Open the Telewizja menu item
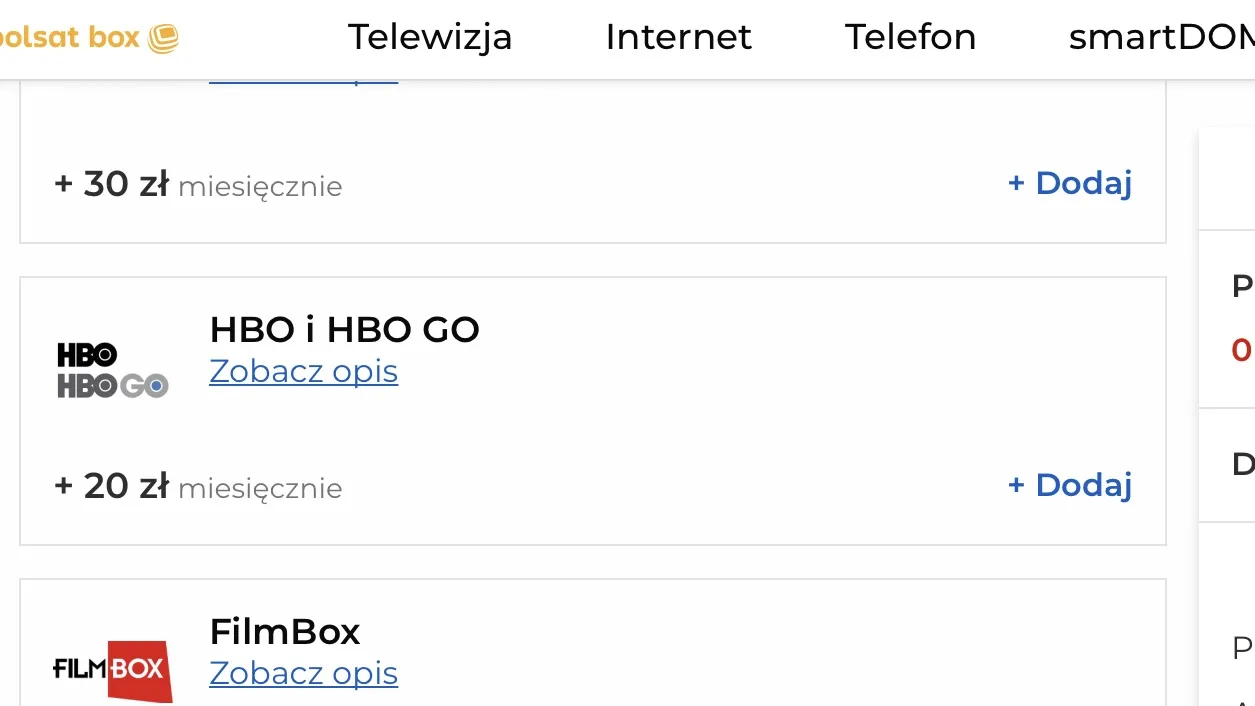 (430, 37)
